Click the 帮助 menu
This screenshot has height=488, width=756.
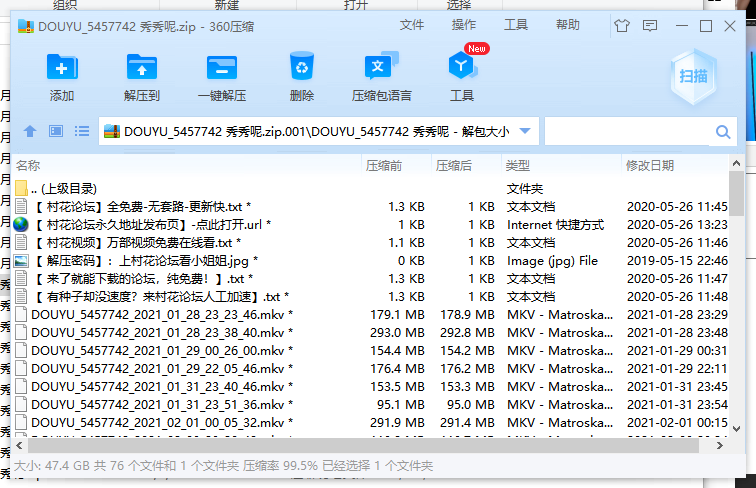tap(568, 25)
